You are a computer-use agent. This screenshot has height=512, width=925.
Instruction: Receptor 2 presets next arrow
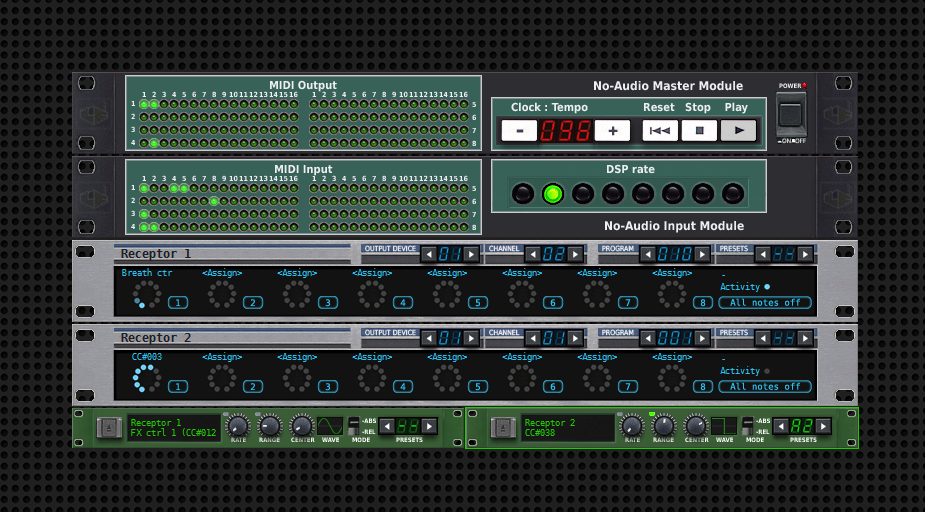(805, 338)
